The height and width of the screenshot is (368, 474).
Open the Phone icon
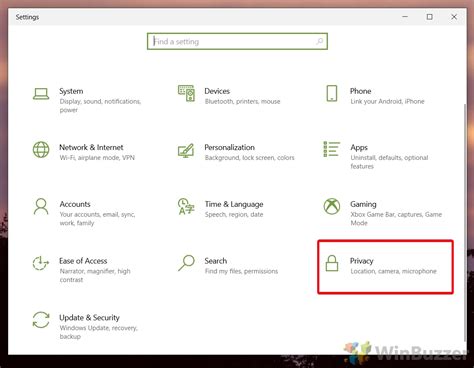[332, 93]
